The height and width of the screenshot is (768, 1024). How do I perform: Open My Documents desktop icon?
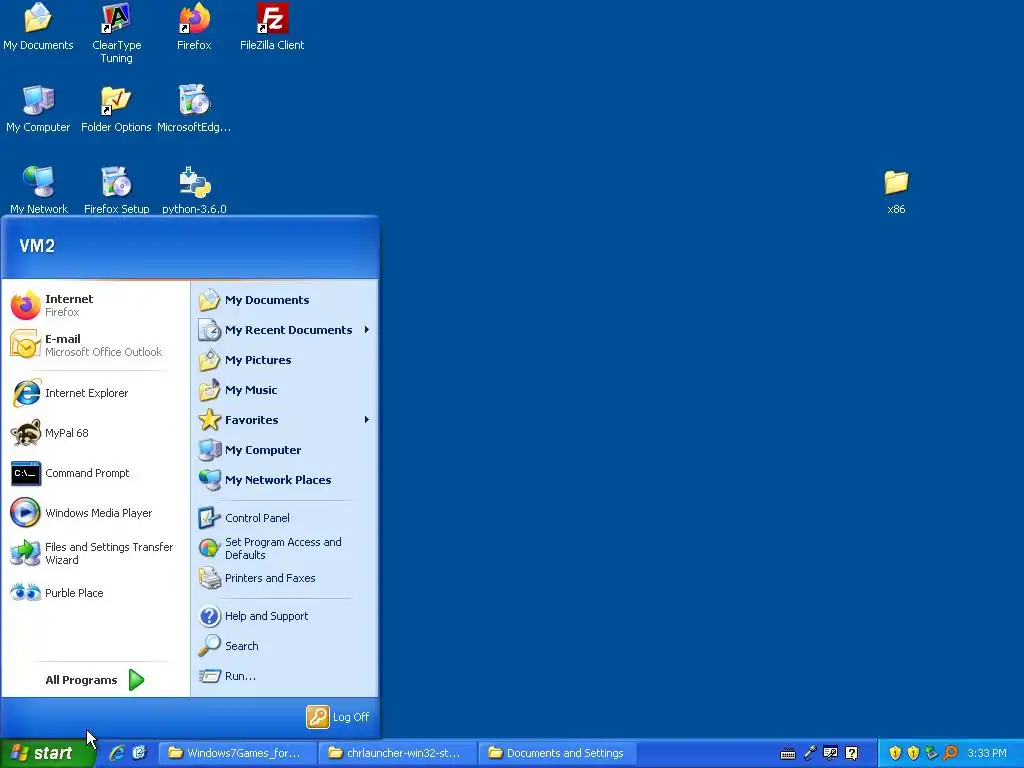(38, 27)
